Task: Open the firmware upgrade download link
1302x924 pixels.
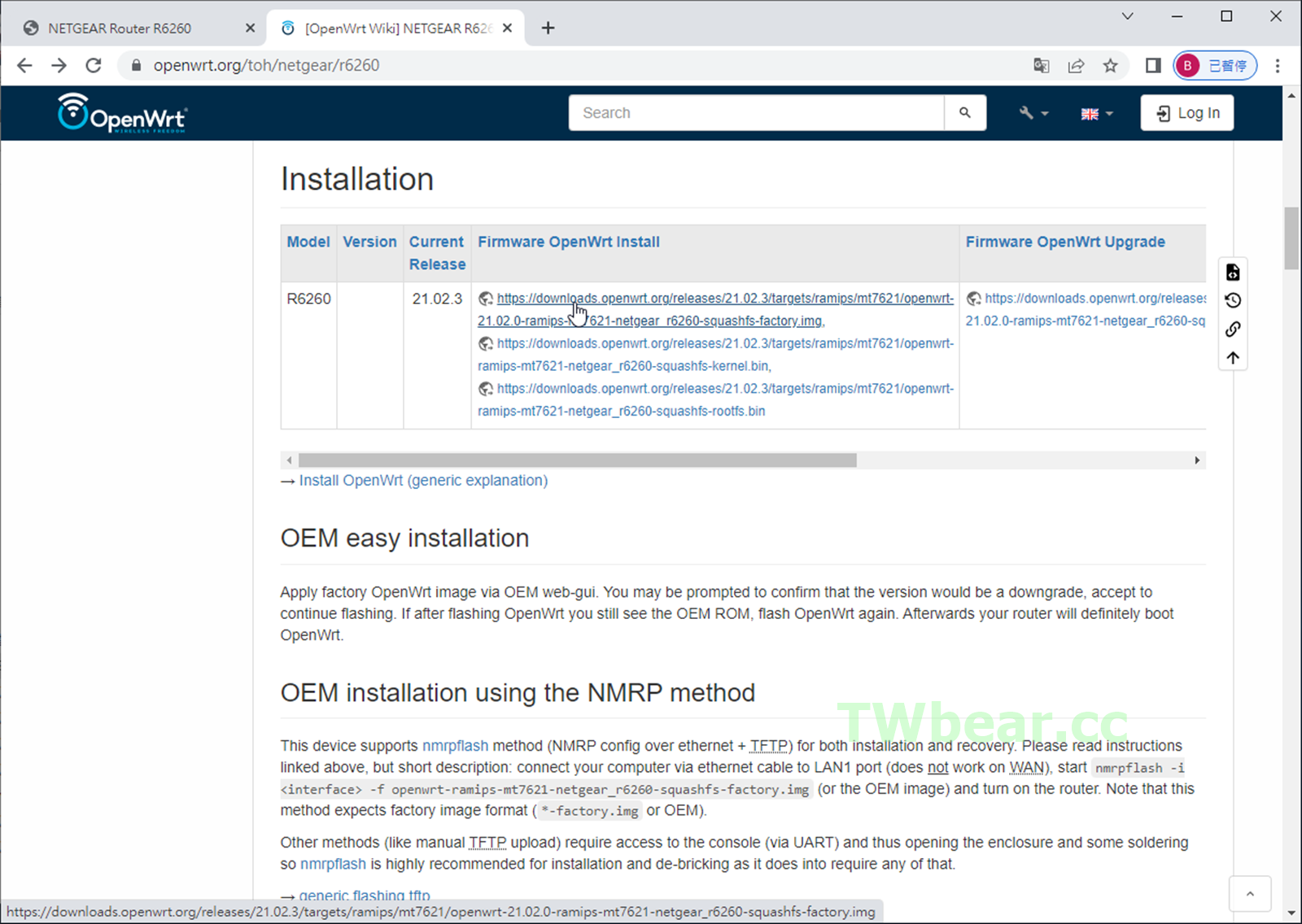Action: pos(1086,310)
